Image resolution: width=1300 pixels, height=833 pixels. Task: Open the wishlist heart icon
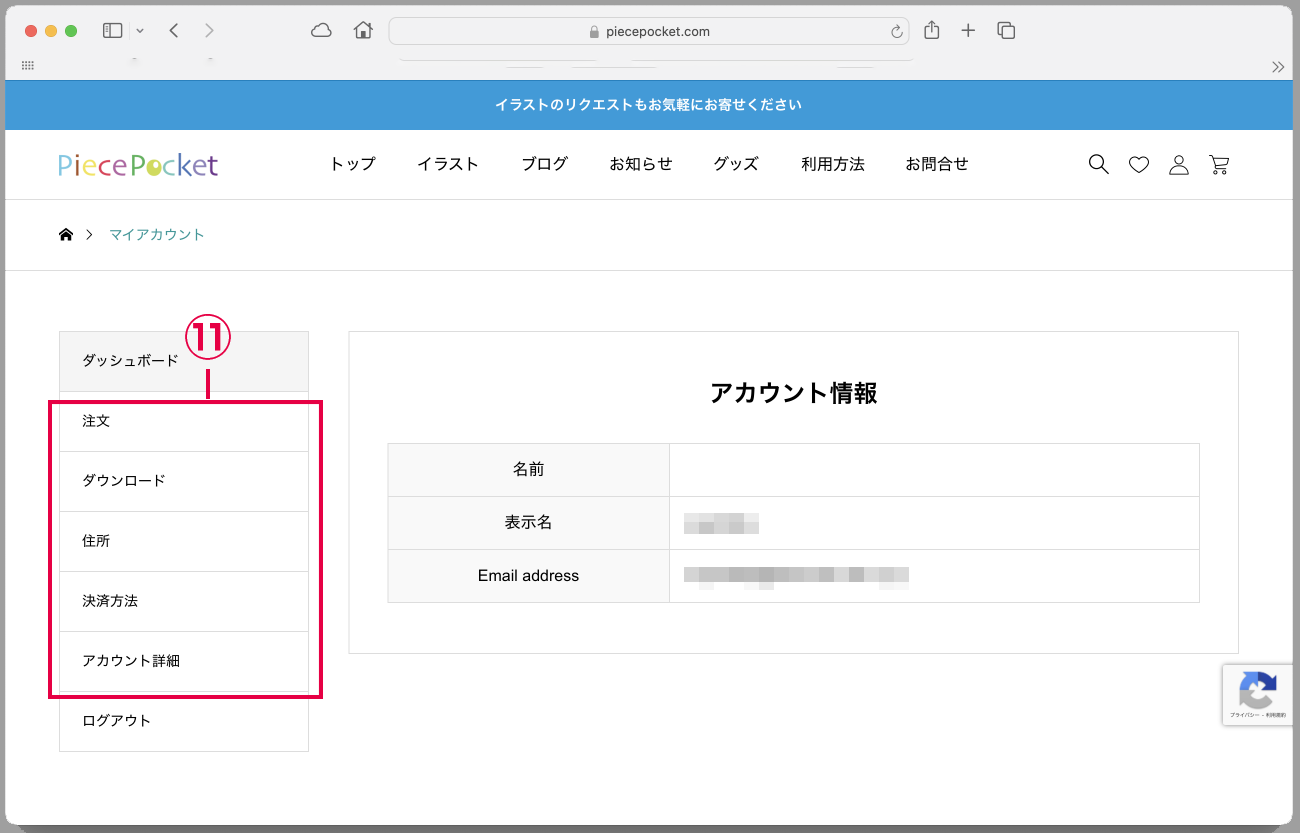click(x=1139, y=165)
